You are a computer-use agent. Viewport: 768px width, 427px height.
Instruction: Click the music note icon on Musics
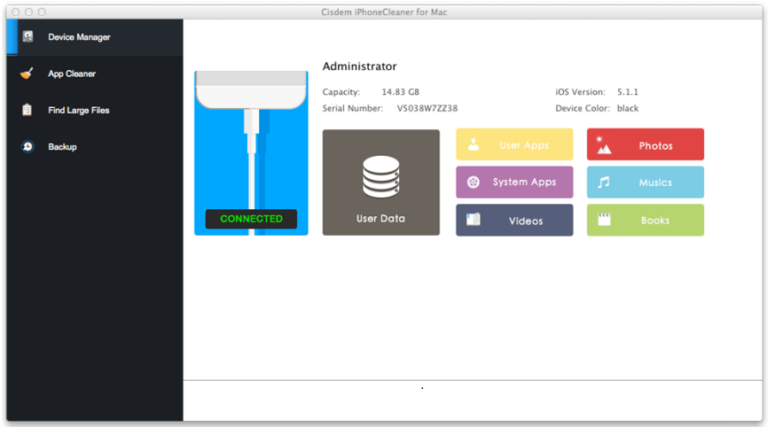(603, 183)
